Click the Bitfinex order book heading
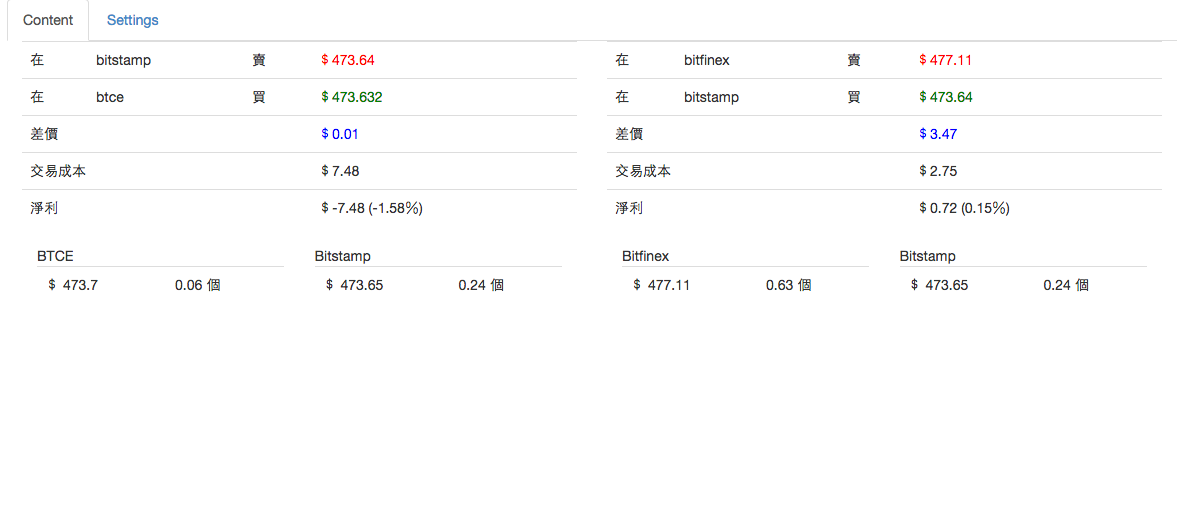1187x522 pixels. coord(645,256)
